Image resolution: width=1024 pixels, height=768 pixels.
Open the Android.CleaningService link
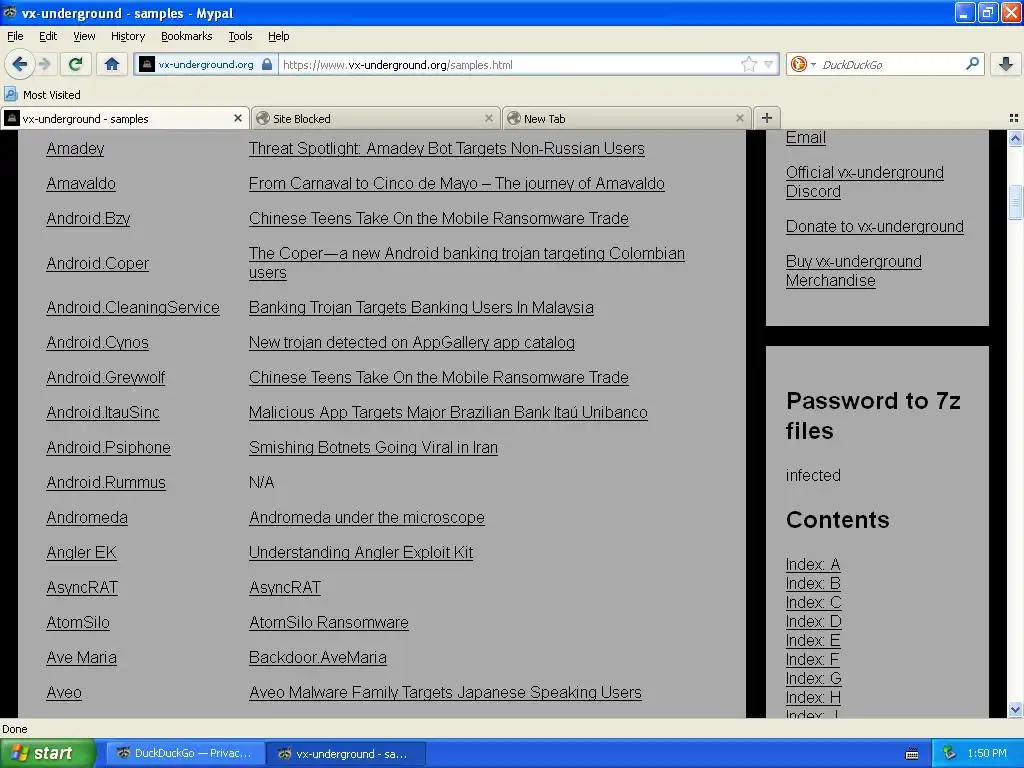click(x=133, y=307)
